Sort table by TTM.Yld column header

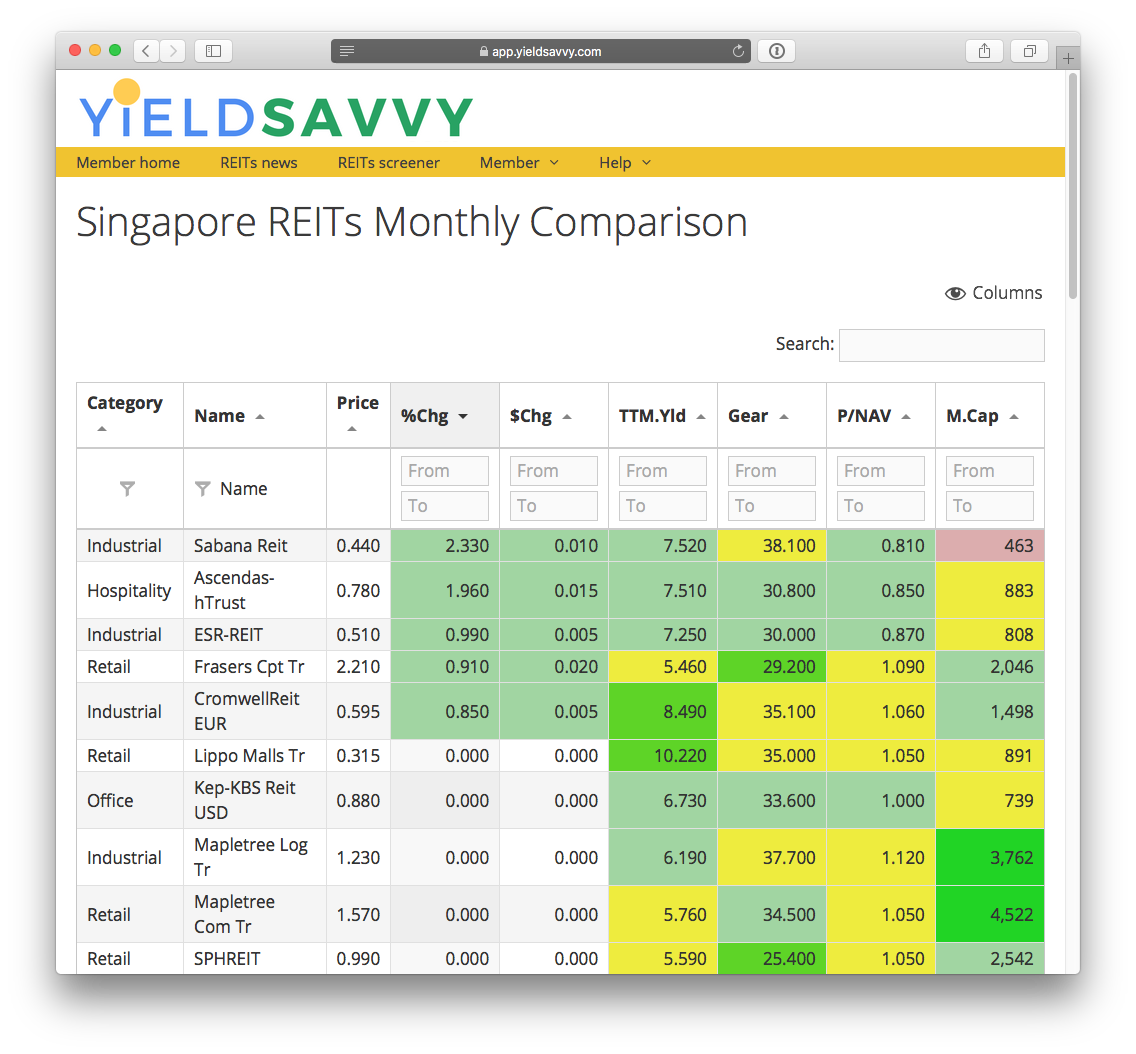pyautogui.click(x=661, y=416)
